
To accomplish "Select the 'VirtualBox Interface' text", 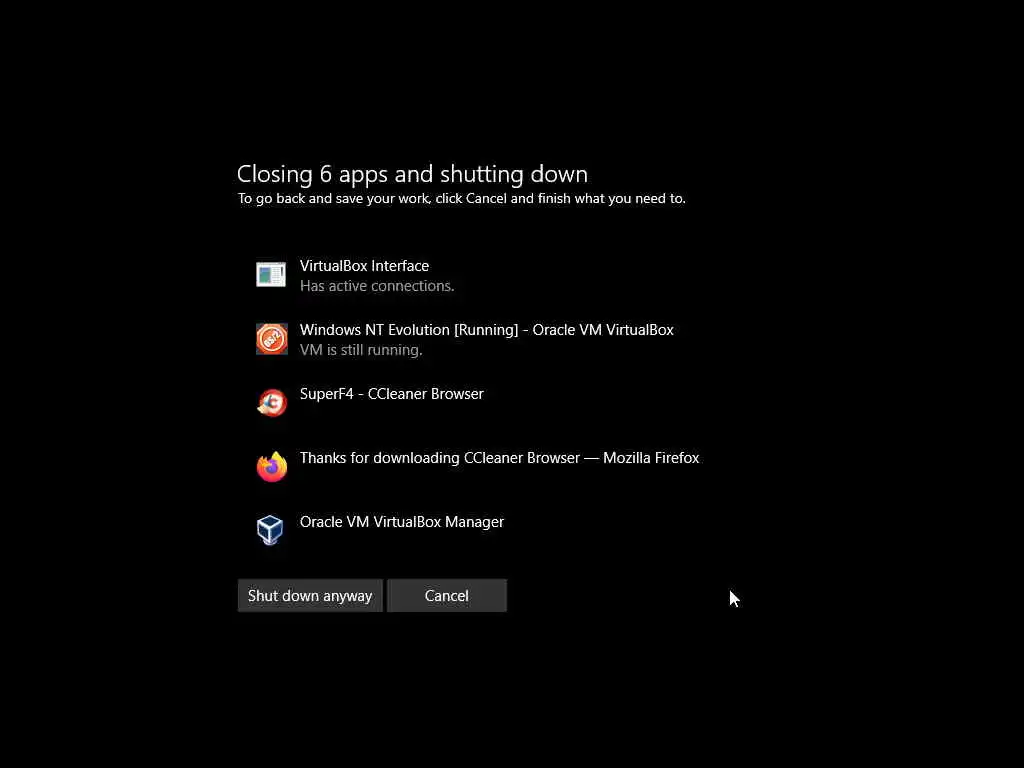I will tap(364, 266).
